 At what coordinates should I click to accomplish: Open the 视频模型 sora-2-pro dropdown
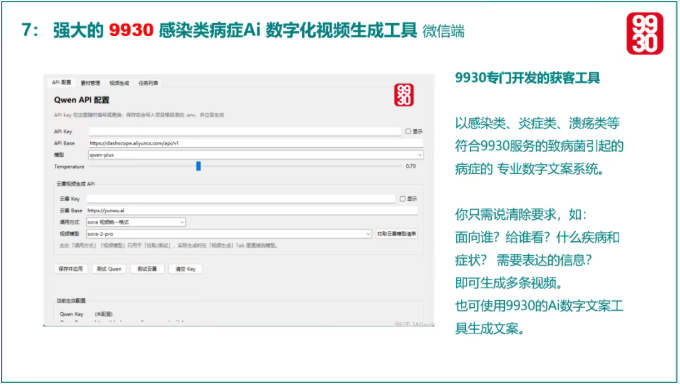[x=229, y=234]
